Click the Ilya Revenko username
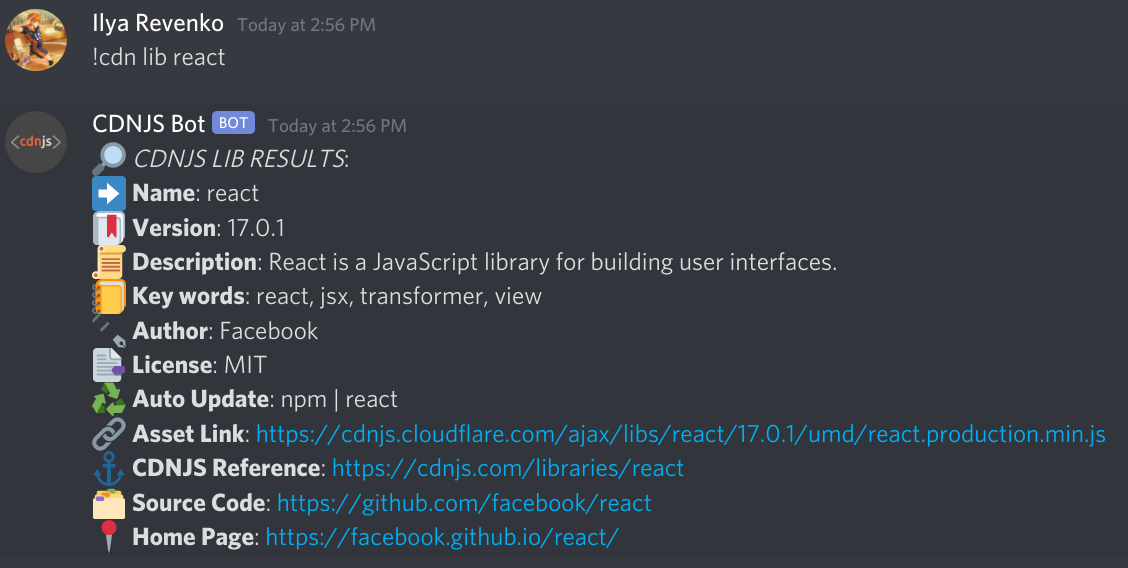1128x568 pixels. tap(158, 24)
